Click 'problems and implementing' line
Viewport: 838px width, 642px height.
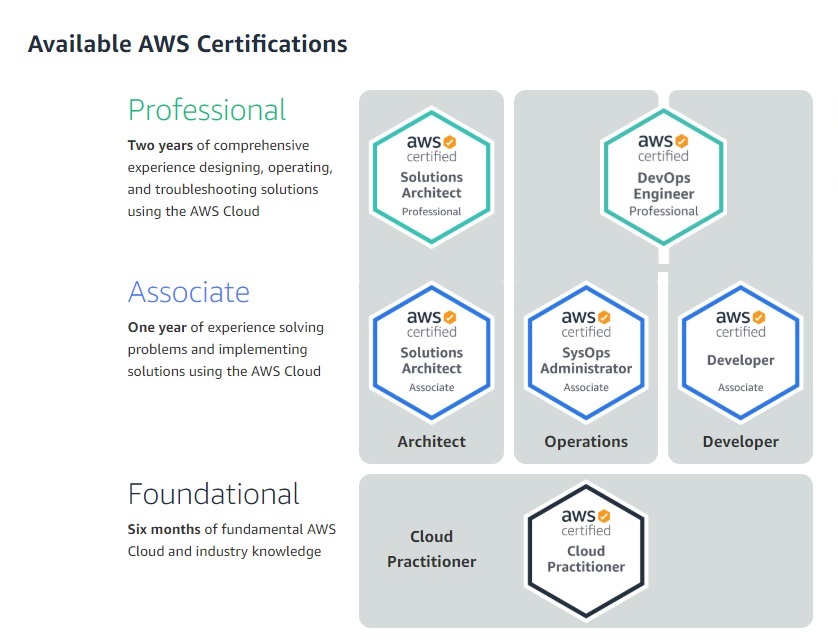(218, 350)
